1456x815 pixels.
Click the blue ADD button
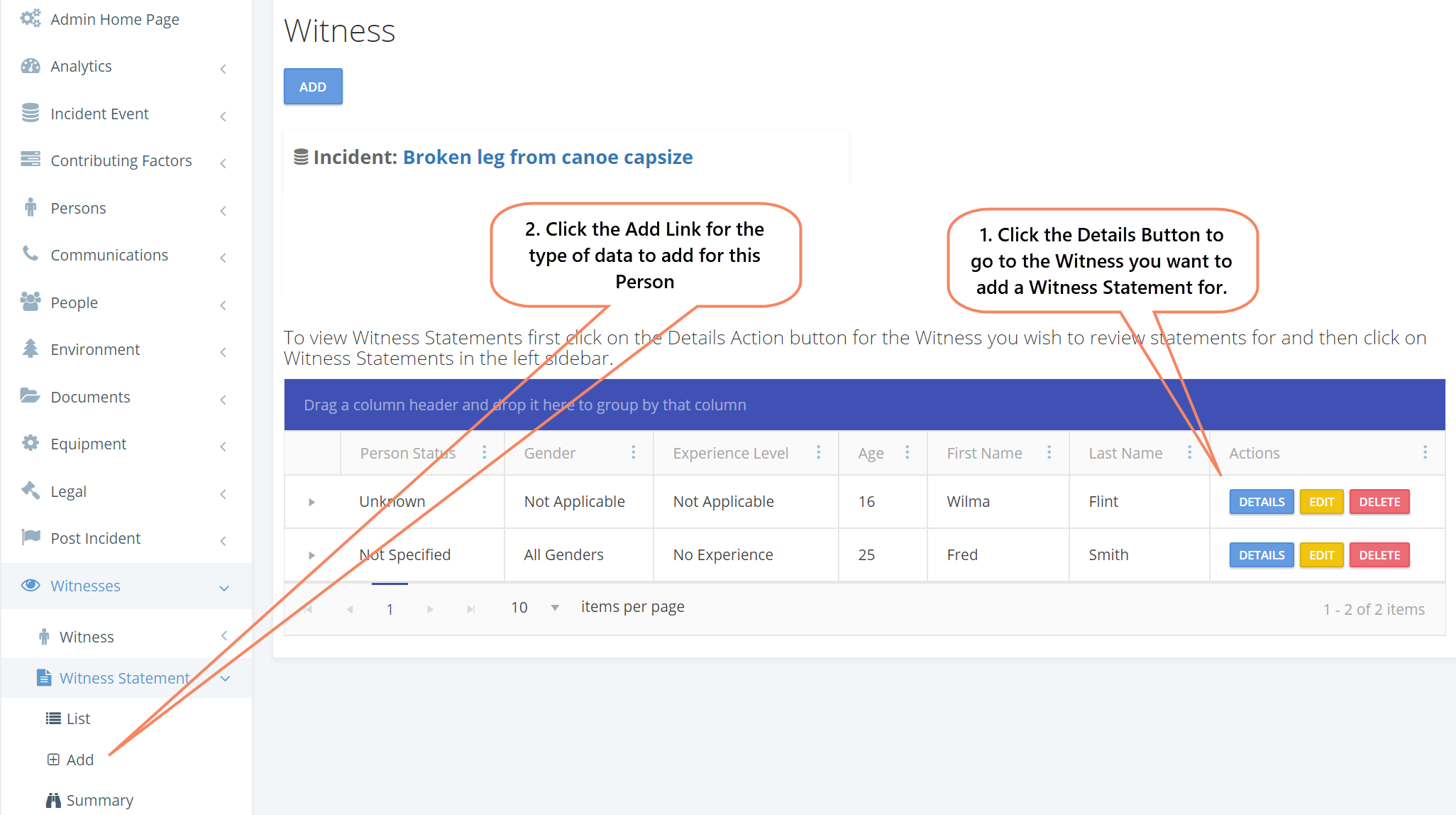coord(313,87)
